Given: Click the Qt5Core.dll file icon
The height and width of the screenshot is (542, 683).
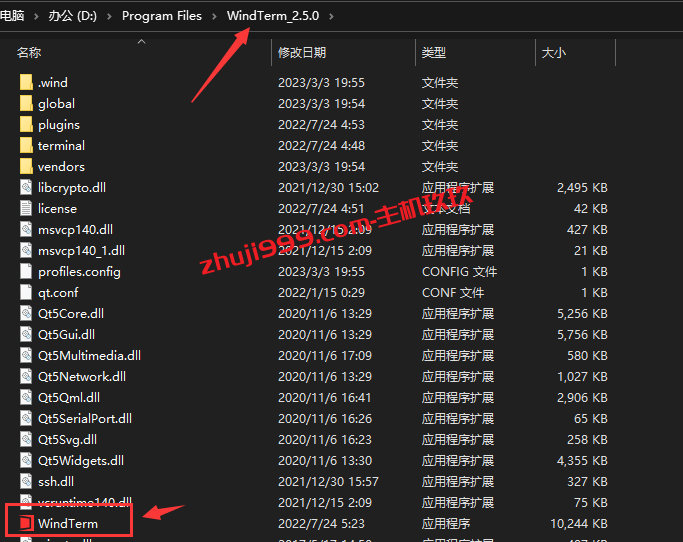Looking at the screenshot, I should [26, 313].
